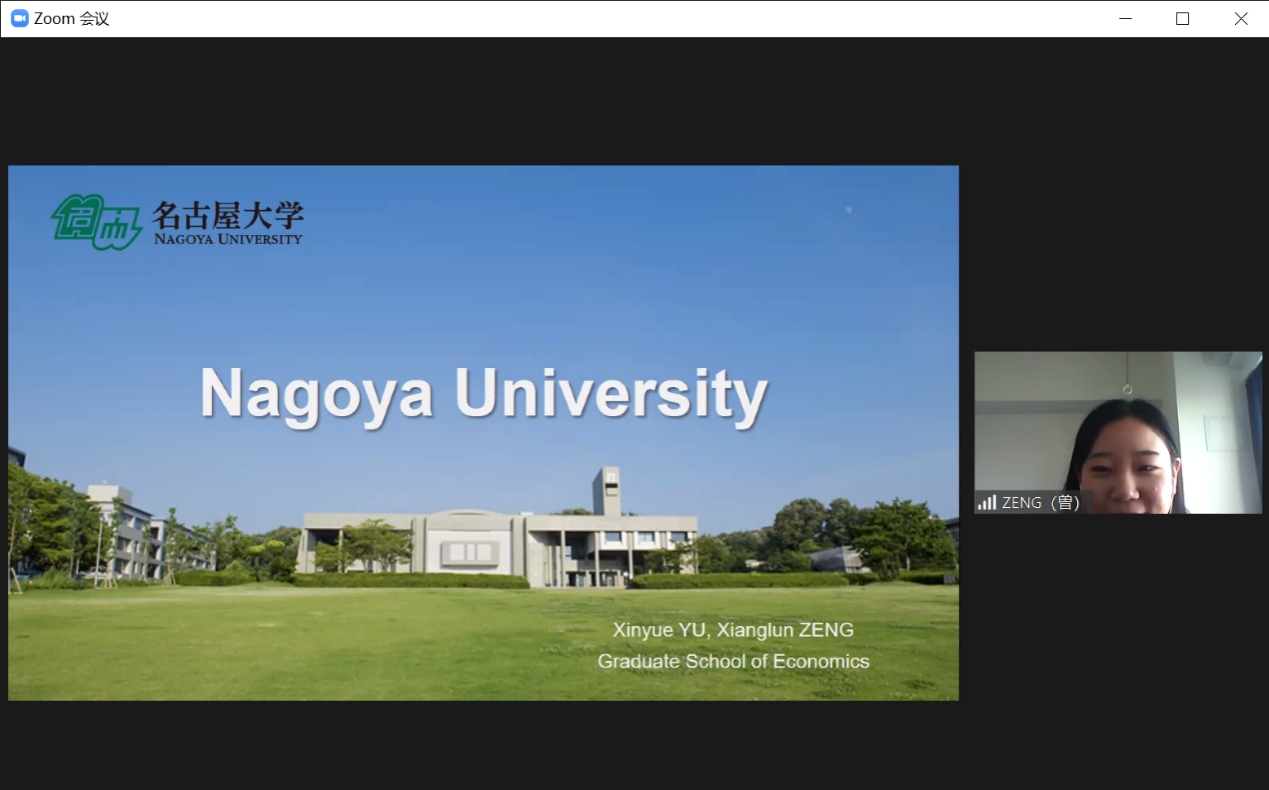Click the signal strength icon on ZENG's video
1269x790 pixels.
pos(987,502)
